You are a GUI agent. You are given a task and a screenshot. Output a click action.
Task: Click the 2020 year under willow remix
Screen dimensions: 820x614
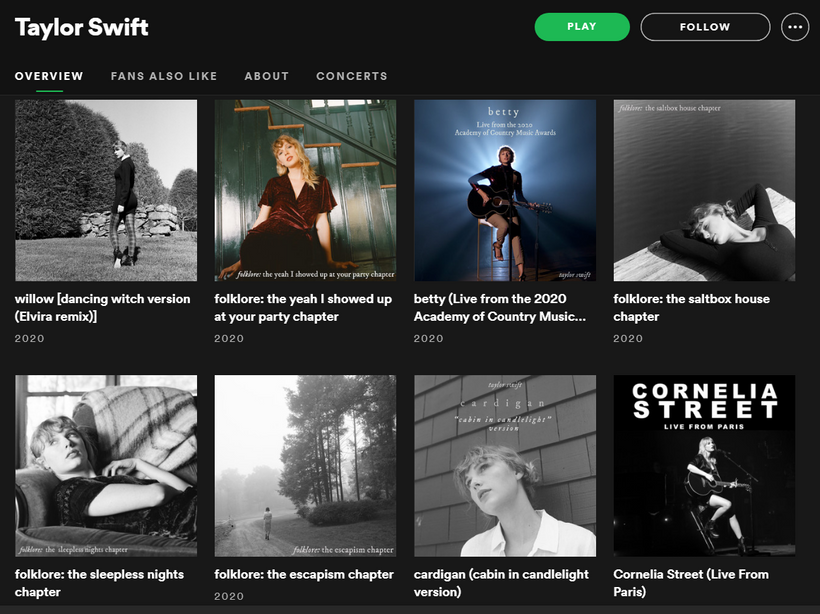coord(29,338)
